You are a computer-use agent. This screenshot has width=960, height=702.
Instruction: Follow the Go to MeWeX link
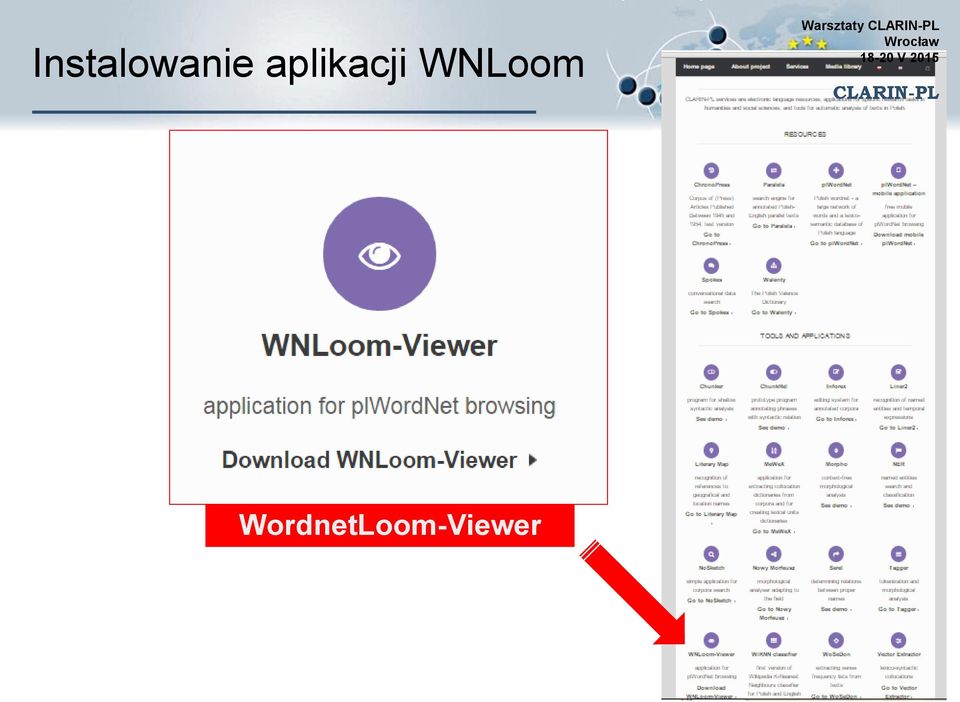774,531
